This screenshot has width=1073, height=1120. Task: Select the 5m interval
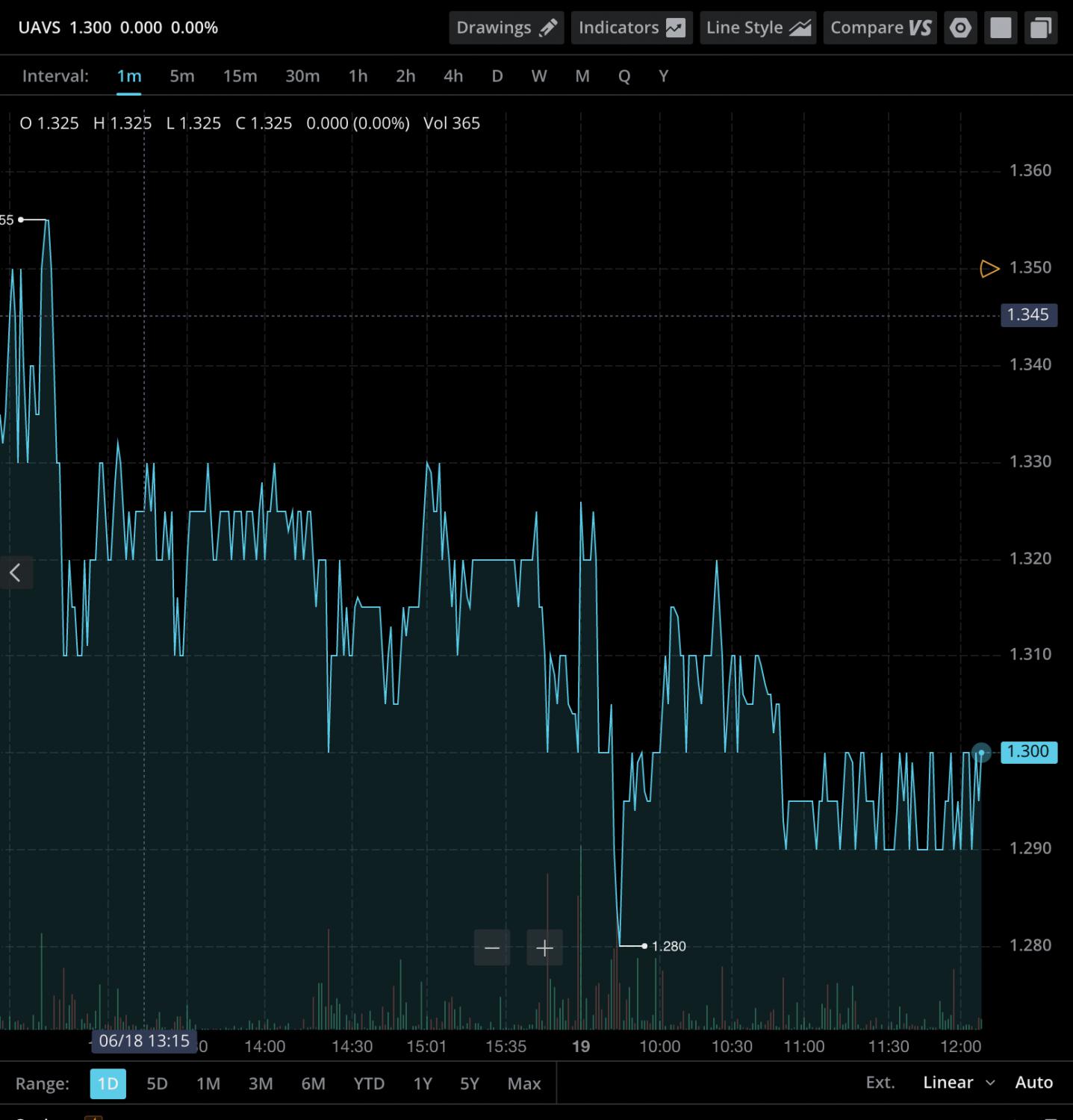[x=182, y=76]
